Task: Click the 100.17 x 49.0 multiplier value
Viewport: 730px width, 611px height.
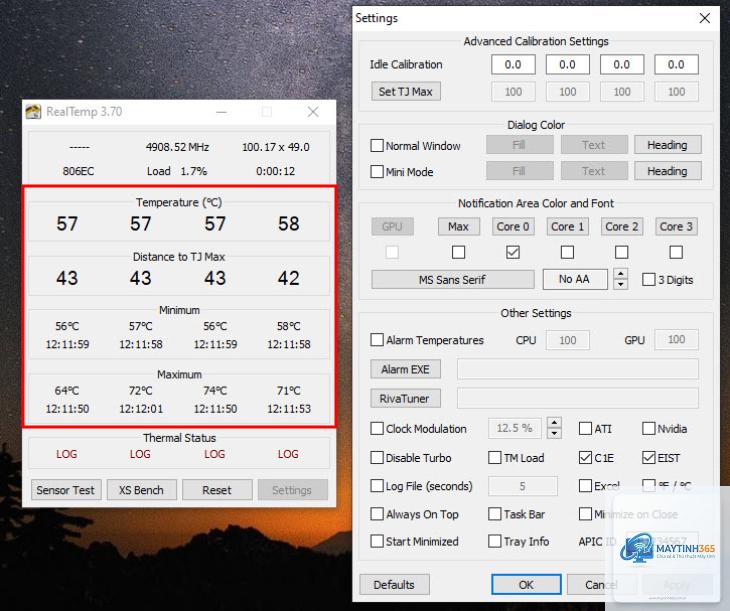Action: (276, 147)
